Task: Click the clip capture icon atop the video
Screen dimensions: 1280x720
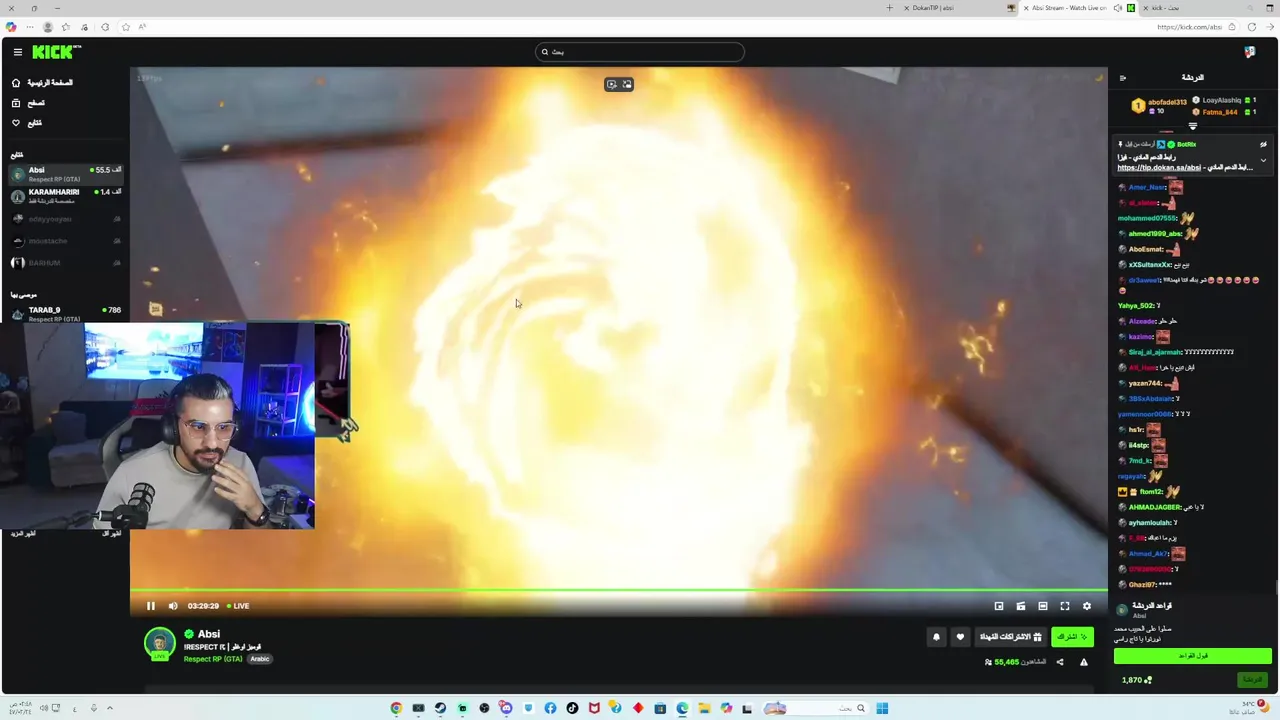Action: click(611, 84)
